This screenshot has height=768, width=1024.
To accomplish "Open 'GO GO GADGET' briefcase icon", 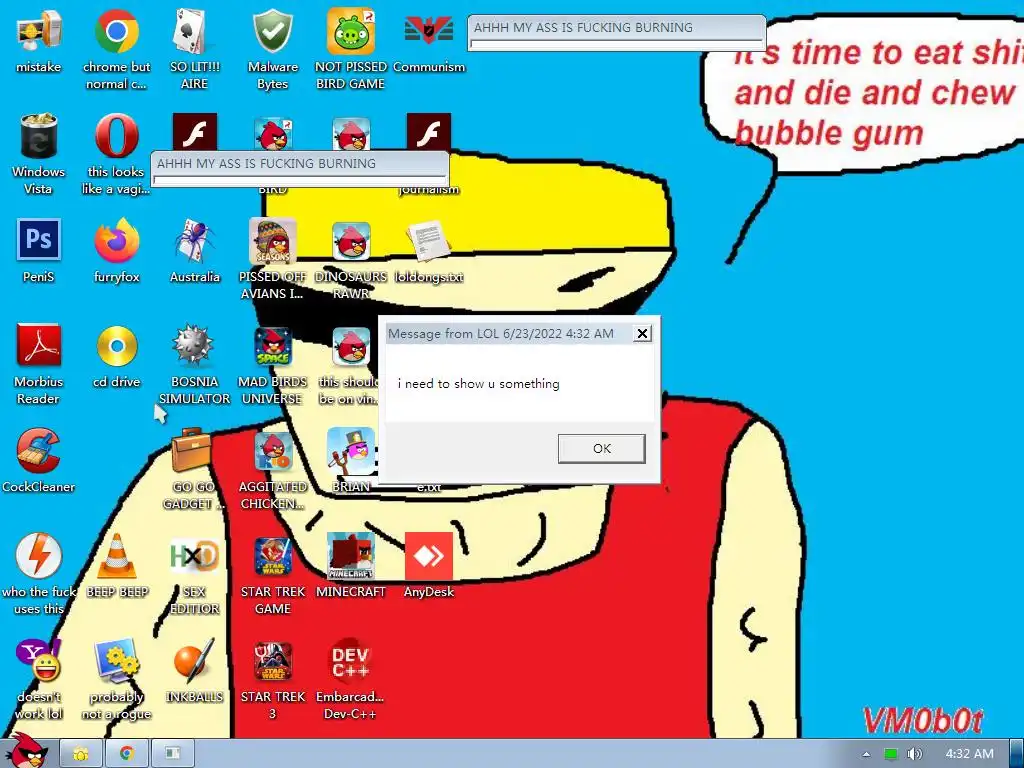I will tap(191, 451).
